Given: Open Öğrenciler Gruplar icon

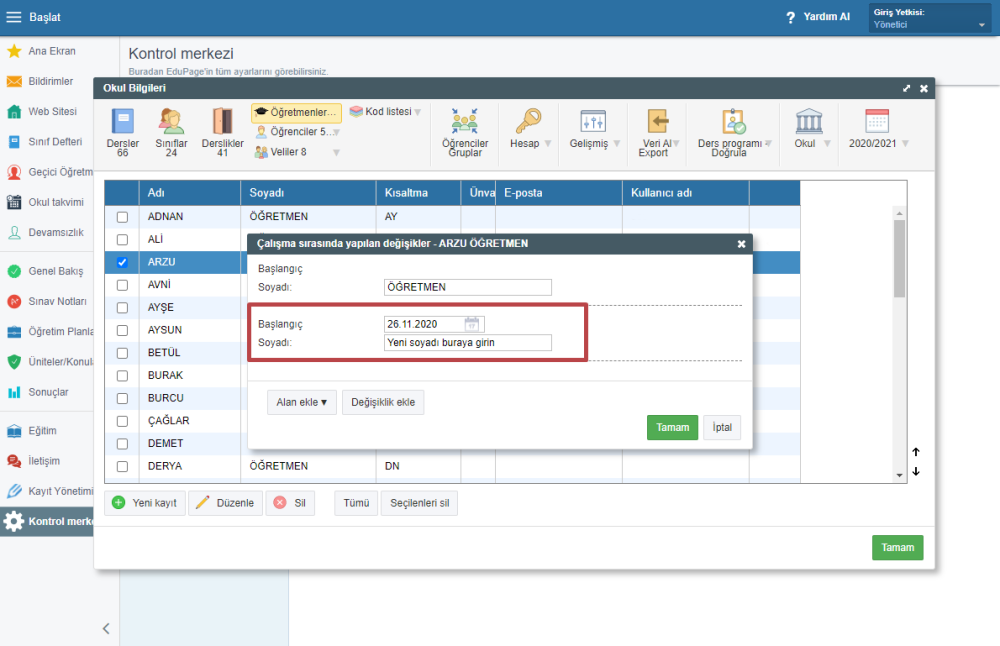Looking at the screenshot, I should click(464, 120).
